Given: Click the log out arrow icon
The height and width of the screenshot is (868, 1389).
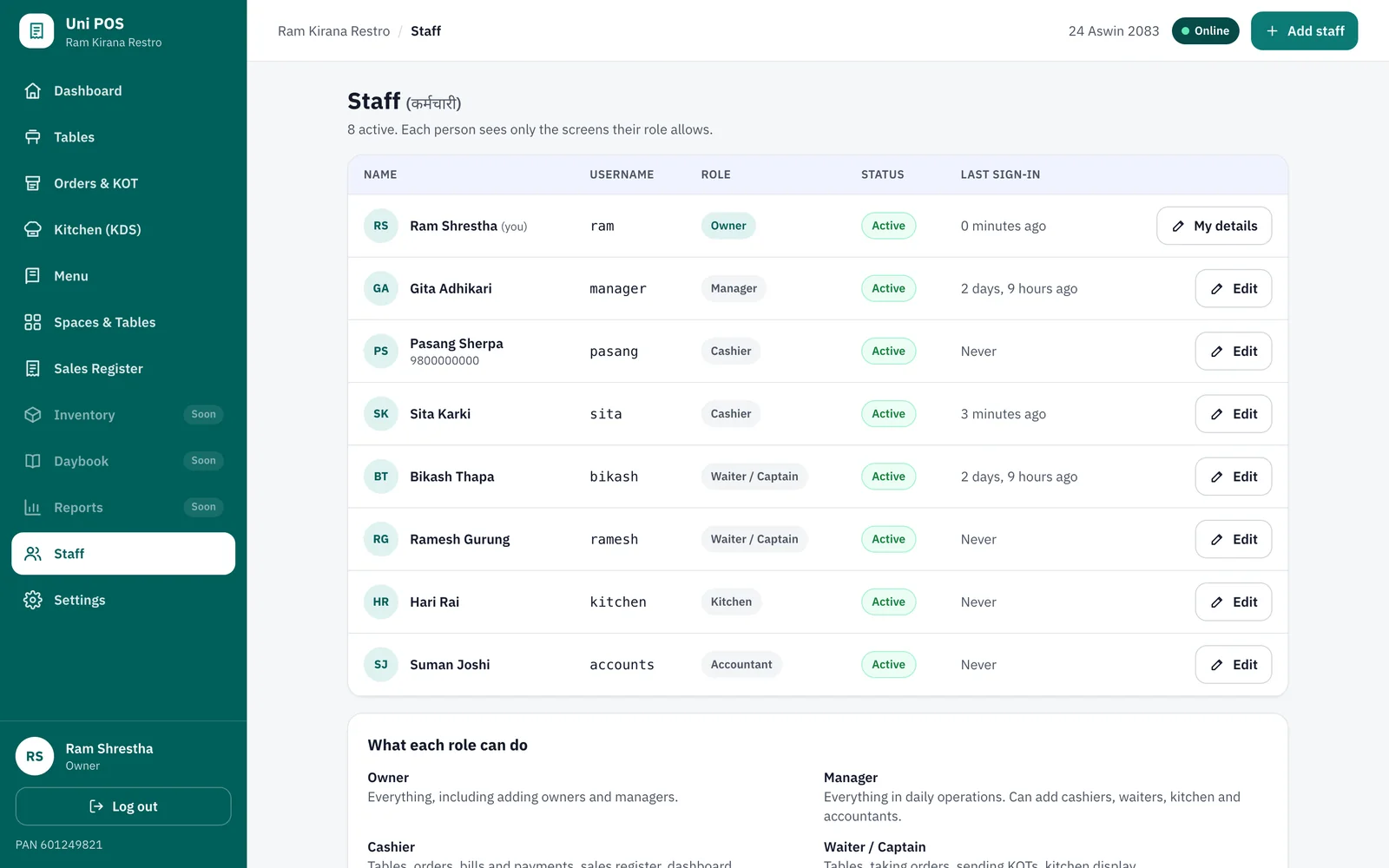Looking at the screenshot, I should pos(96,806).
